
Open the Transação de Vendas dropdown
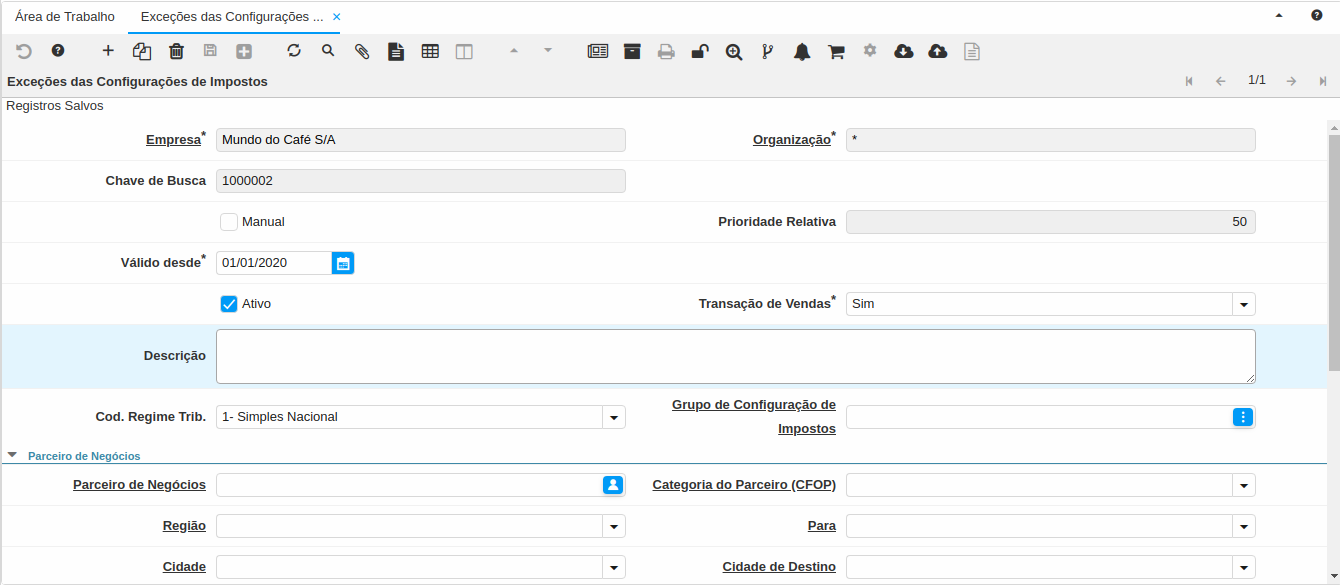(1244, 303)
